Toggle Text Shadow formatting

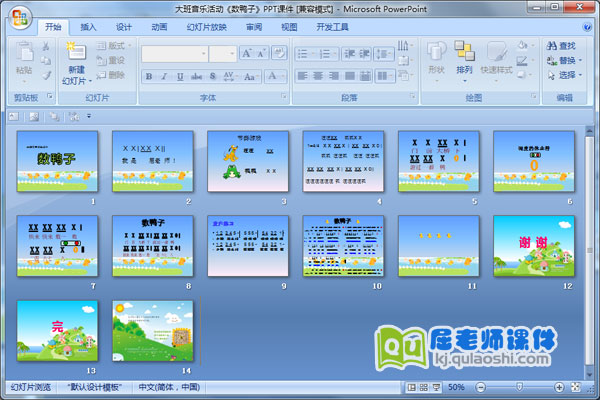coord(213,77)
